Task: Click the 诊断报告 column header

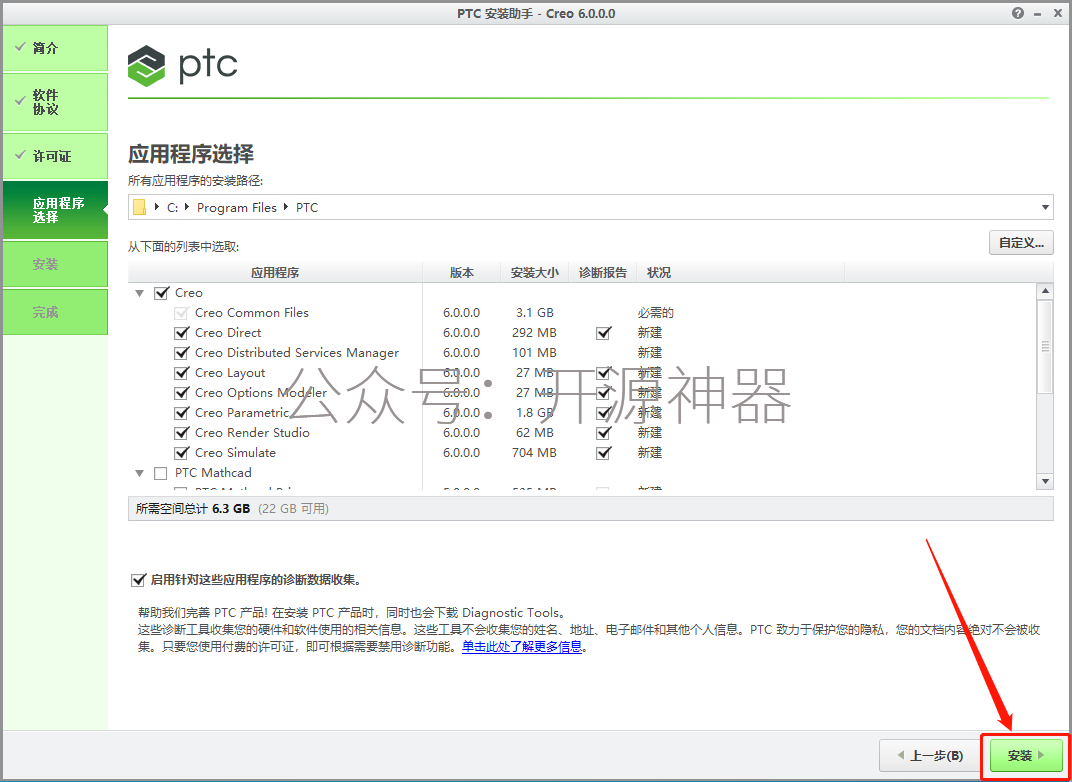Action: [x=602, y=273]
